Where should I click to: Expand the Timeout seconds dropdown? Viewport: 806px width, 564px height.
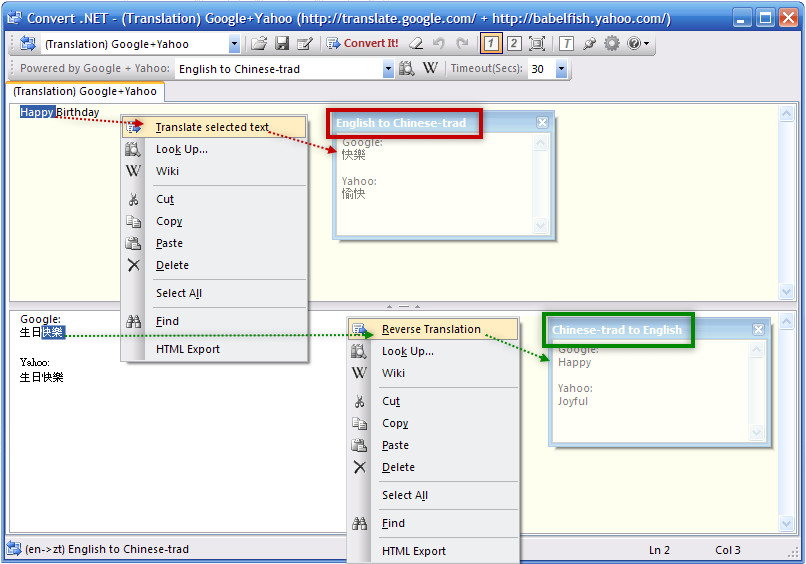pos(561,69)
